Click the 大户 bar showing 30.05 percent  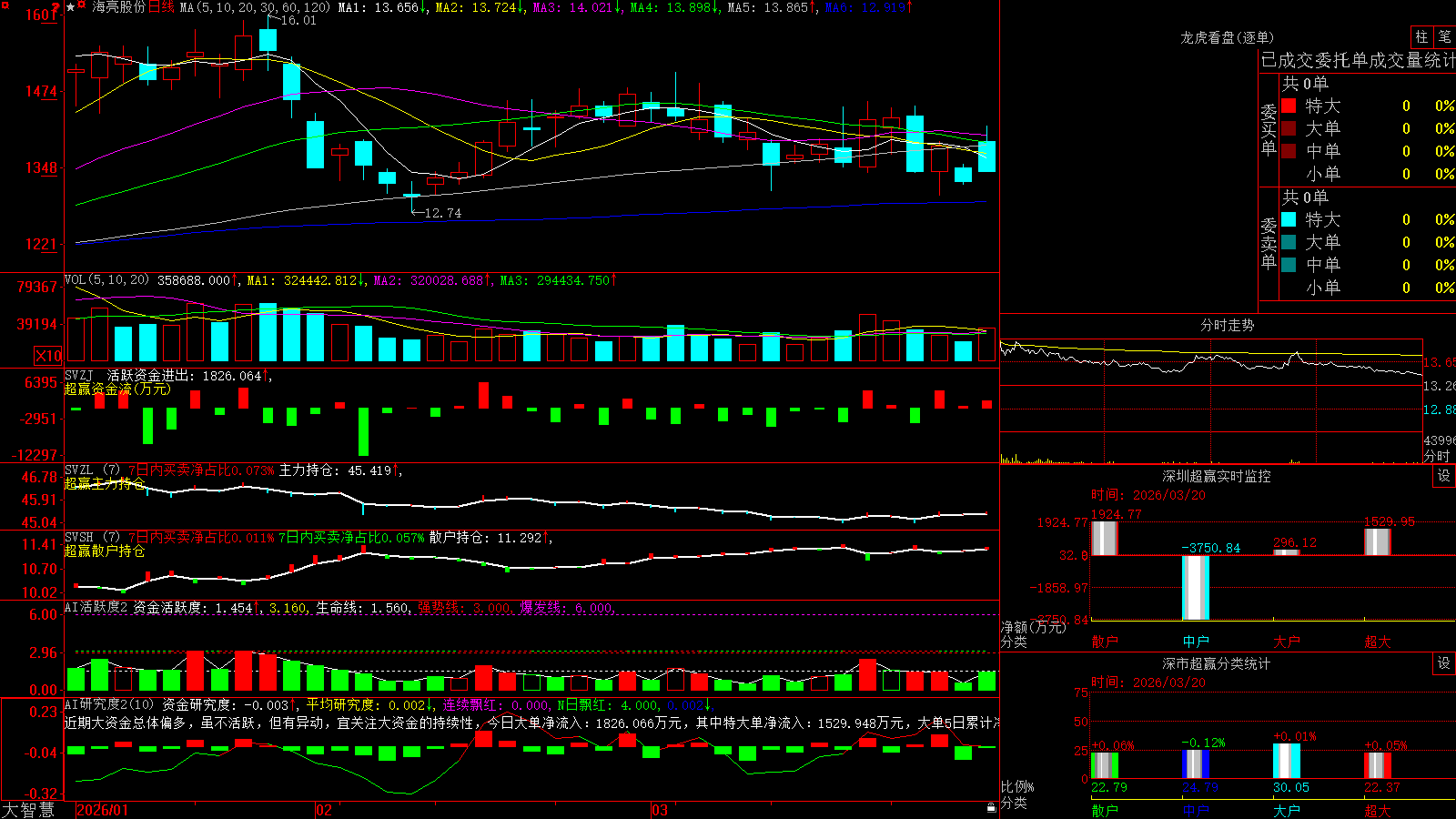coord(1287,761)
